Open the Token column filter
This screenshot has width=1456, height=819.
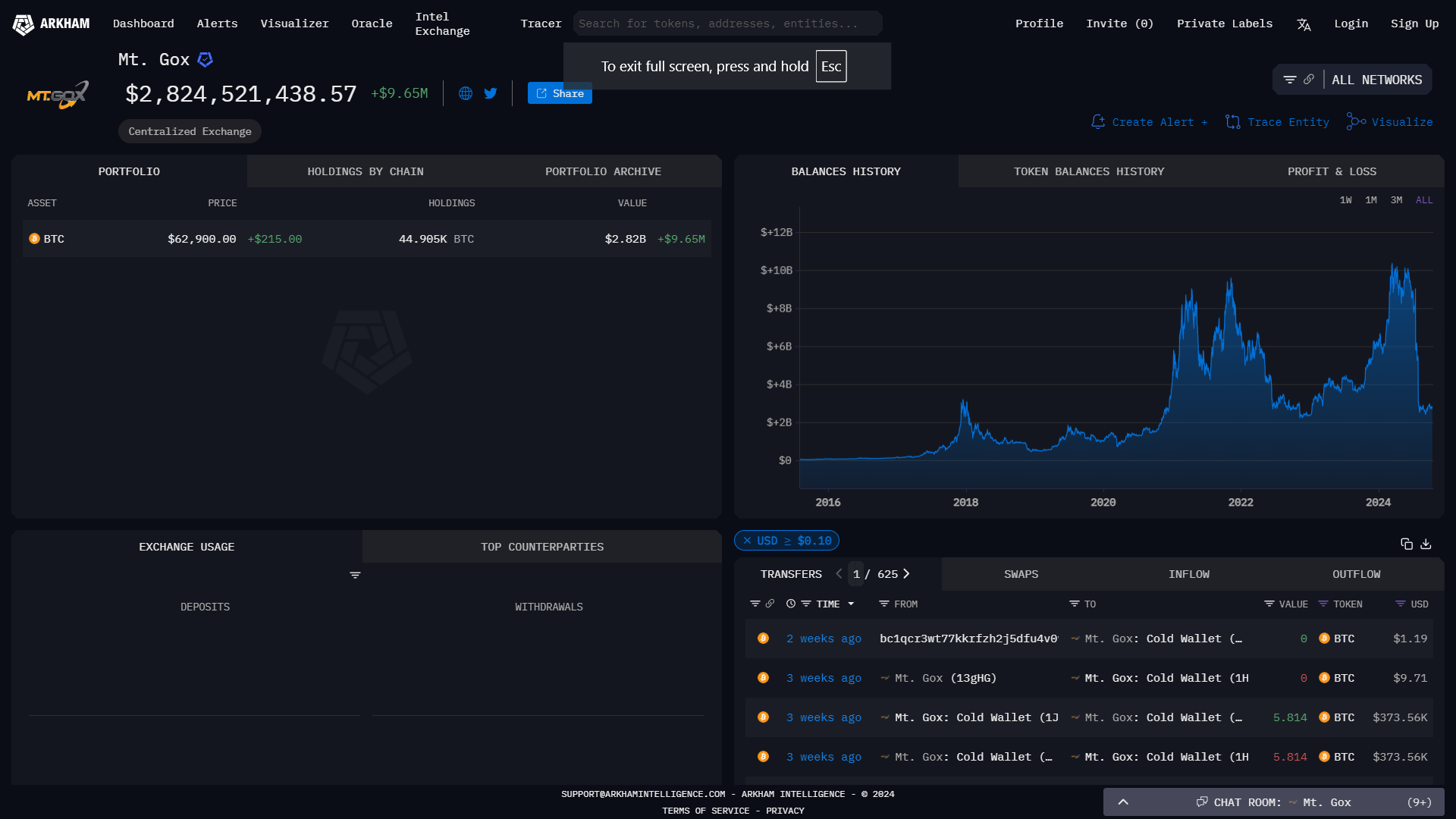[1323, 604]
